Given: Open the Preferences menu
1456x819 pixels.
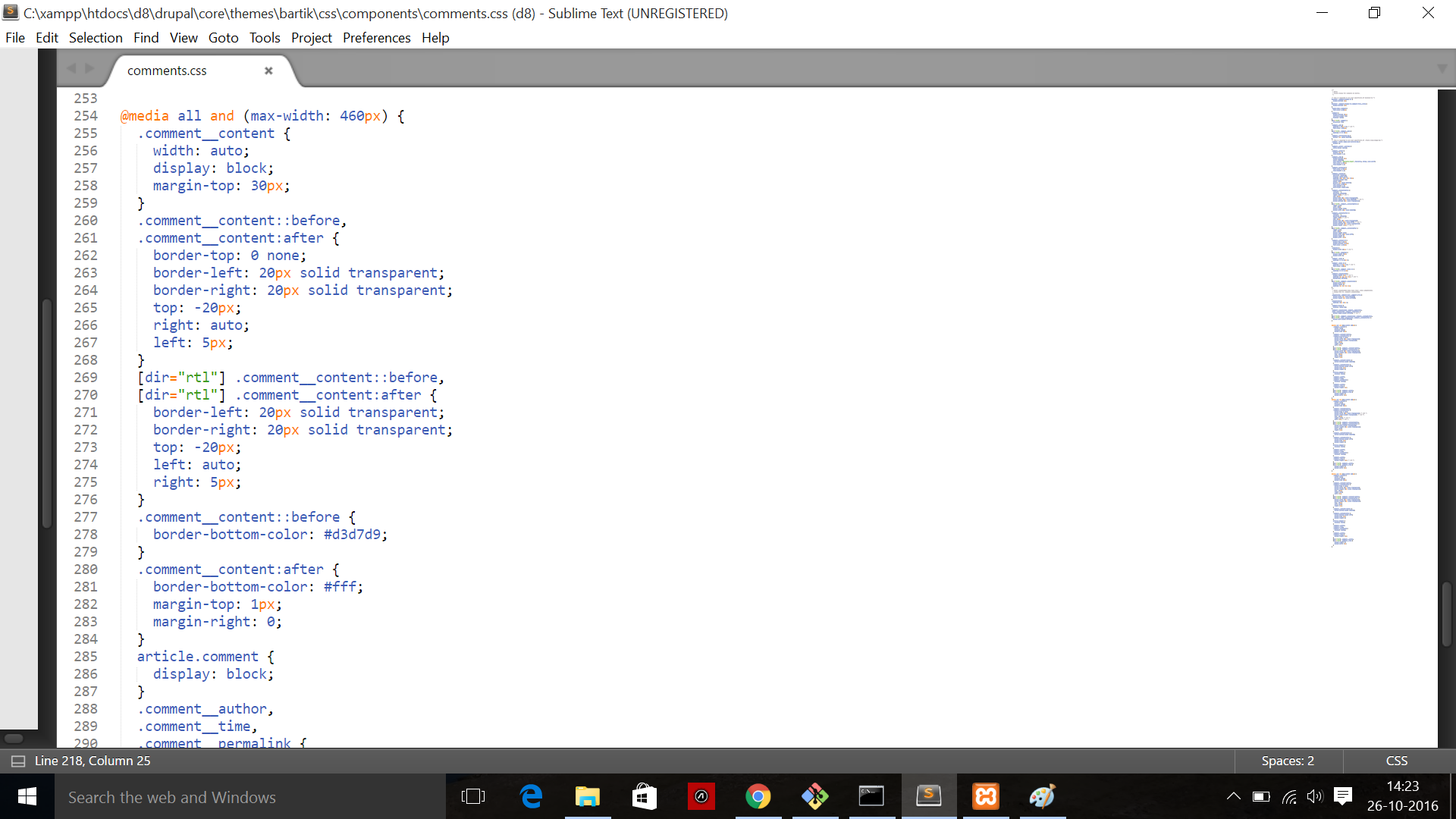Looking at the screenshot, I should coord(377,38).
